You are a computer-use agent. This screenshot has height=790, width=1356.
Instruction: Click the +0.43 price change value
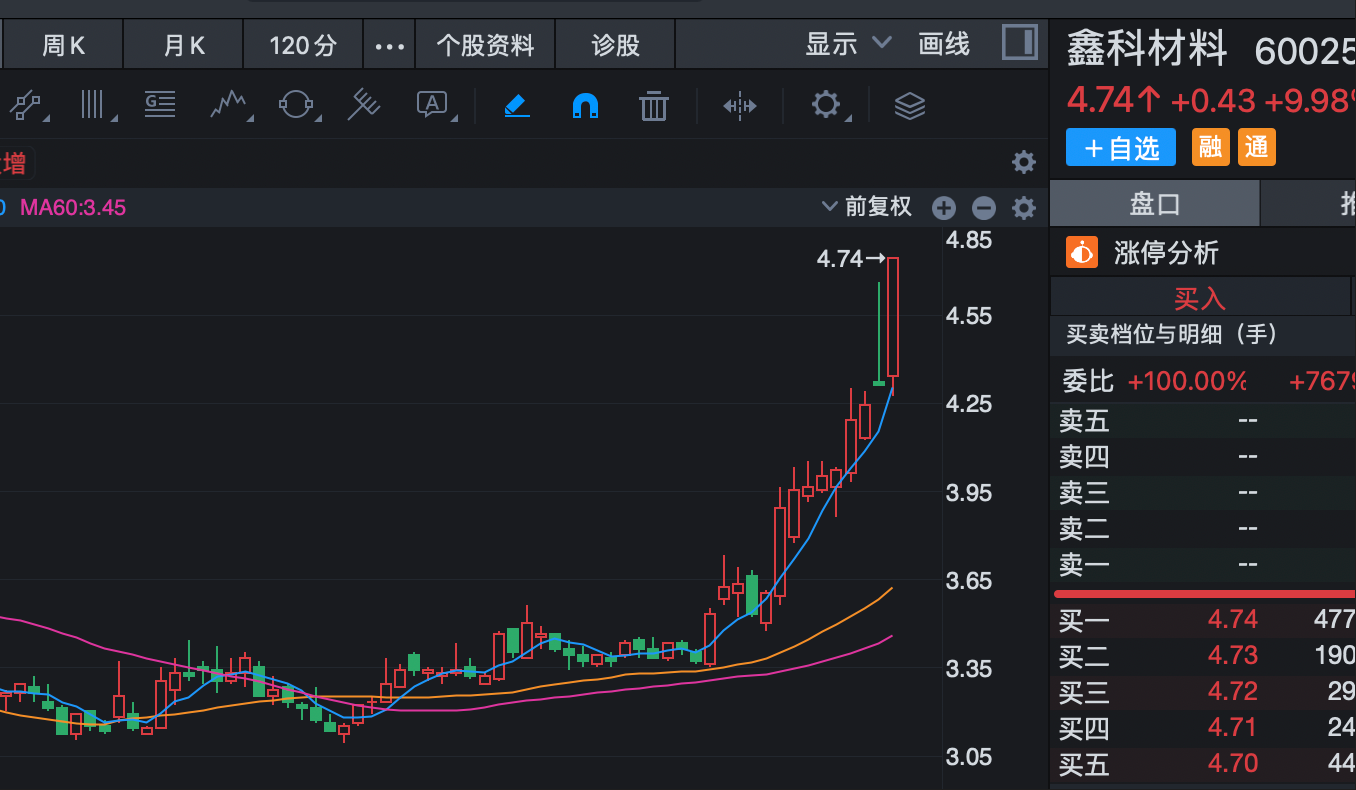[1213, 101]
